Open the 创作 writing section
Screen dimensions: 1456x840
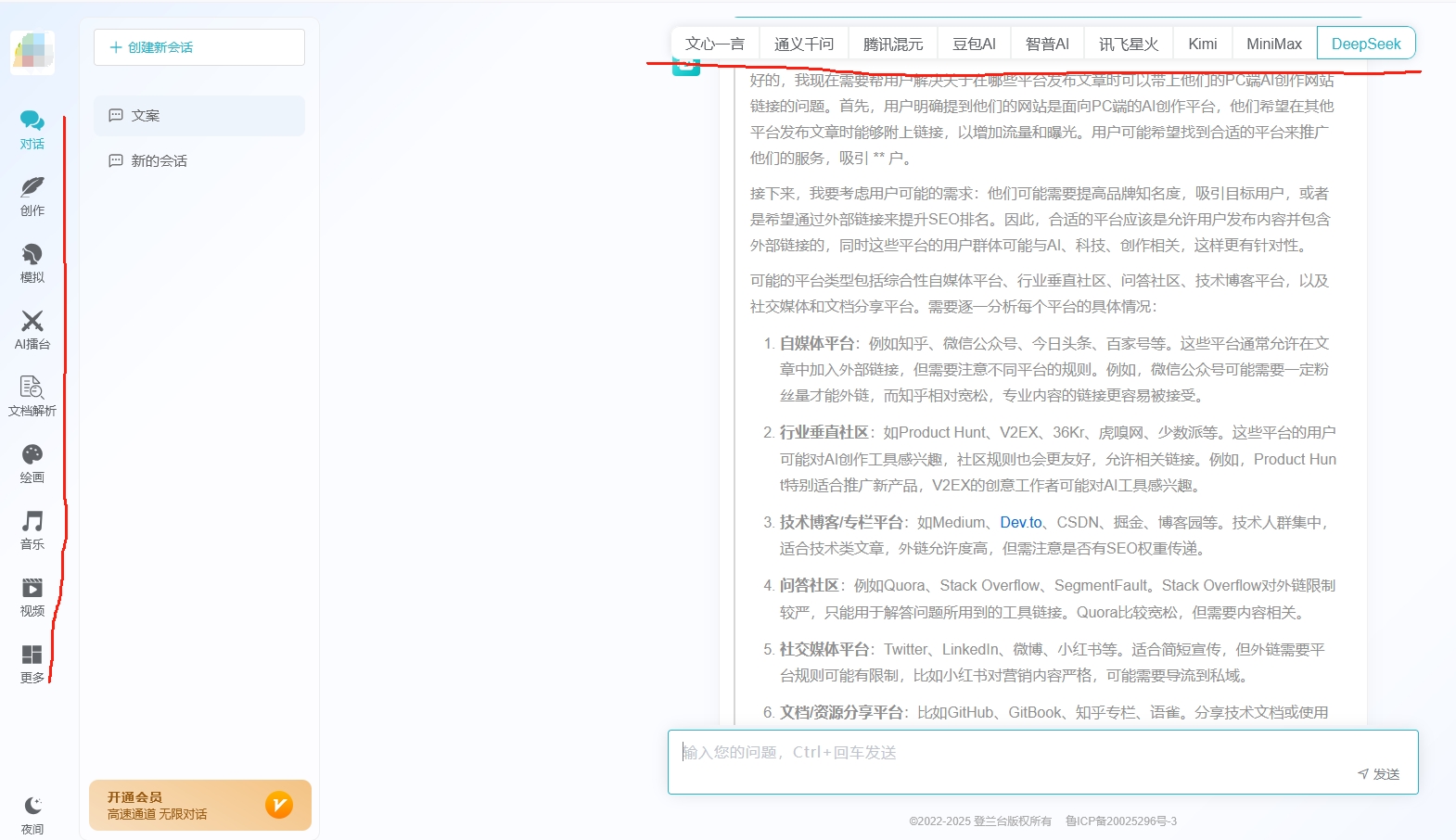(x=32, y=197)
